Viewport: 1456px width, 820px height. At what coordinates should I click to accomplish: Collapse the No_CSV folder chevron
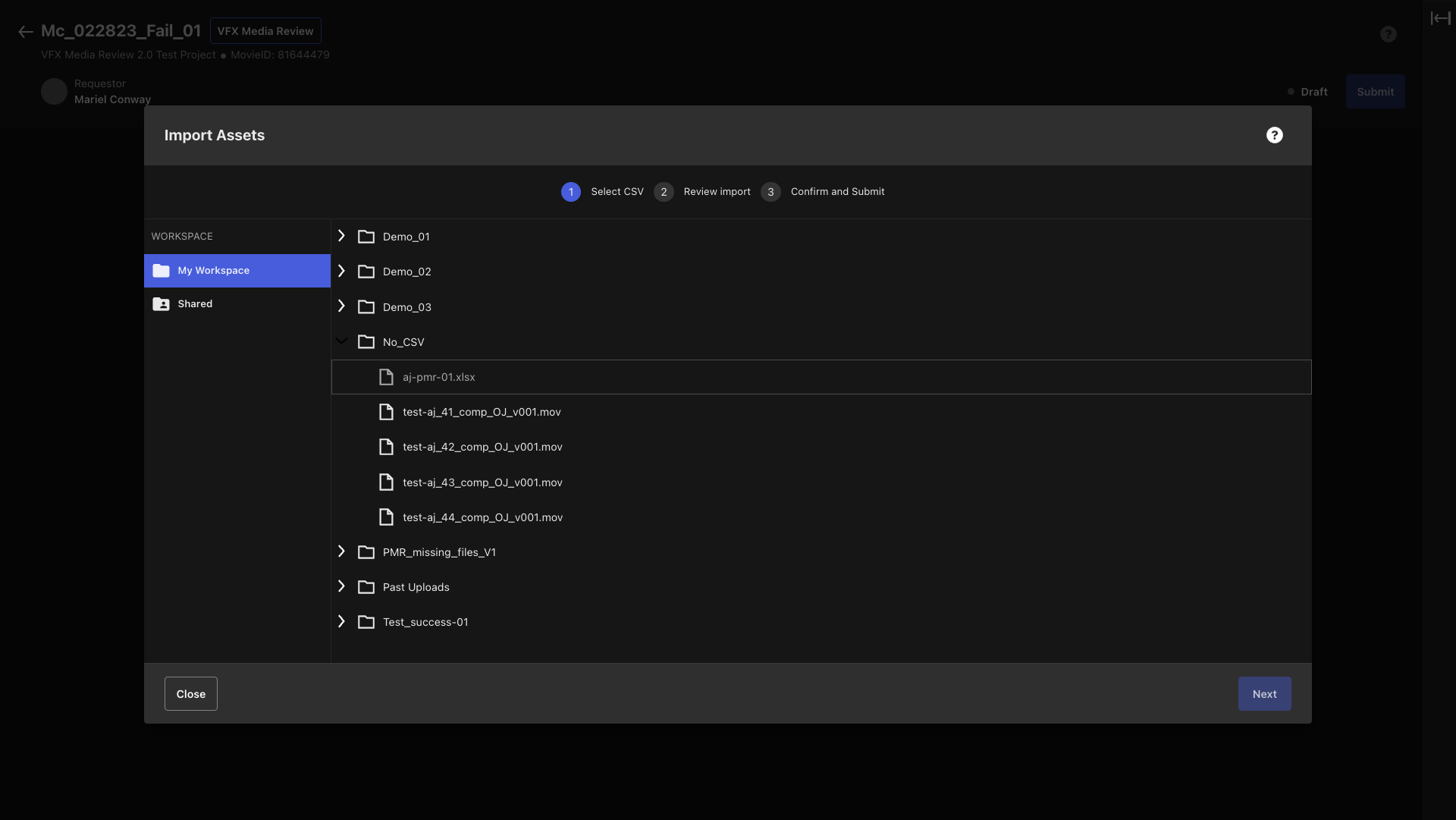pos(341,341)
